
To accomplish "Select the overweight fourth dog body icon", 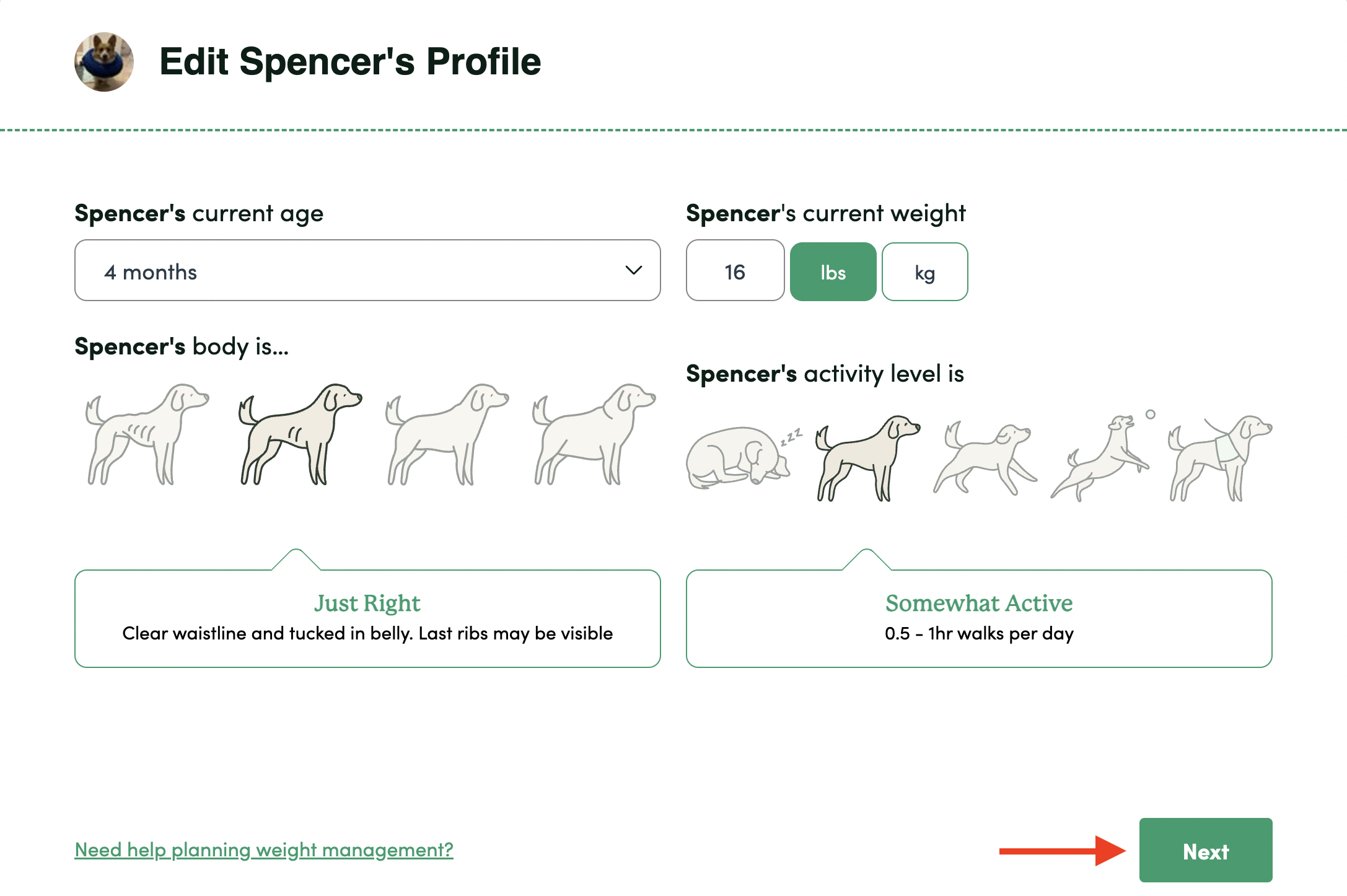I will point(594,434).
